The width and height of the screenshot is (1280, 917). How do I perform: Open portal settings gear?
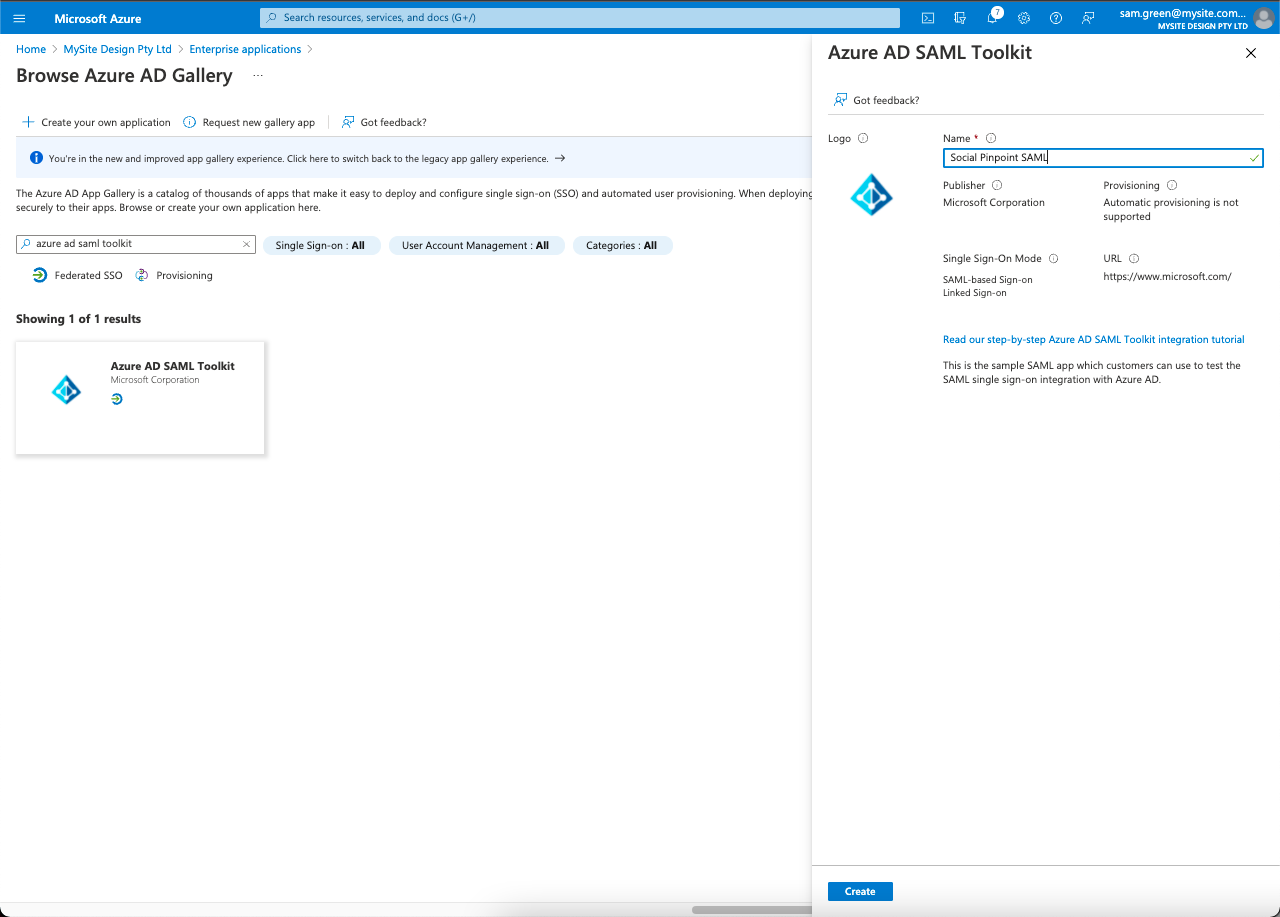pyautogui.click(x=1024, y=18)
